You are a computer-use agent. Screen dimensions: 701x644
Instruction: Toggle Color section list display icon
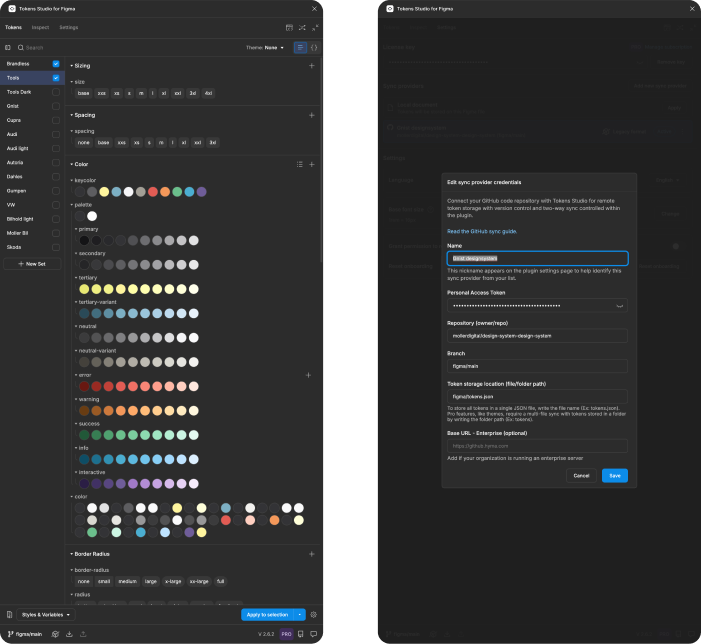300,164
